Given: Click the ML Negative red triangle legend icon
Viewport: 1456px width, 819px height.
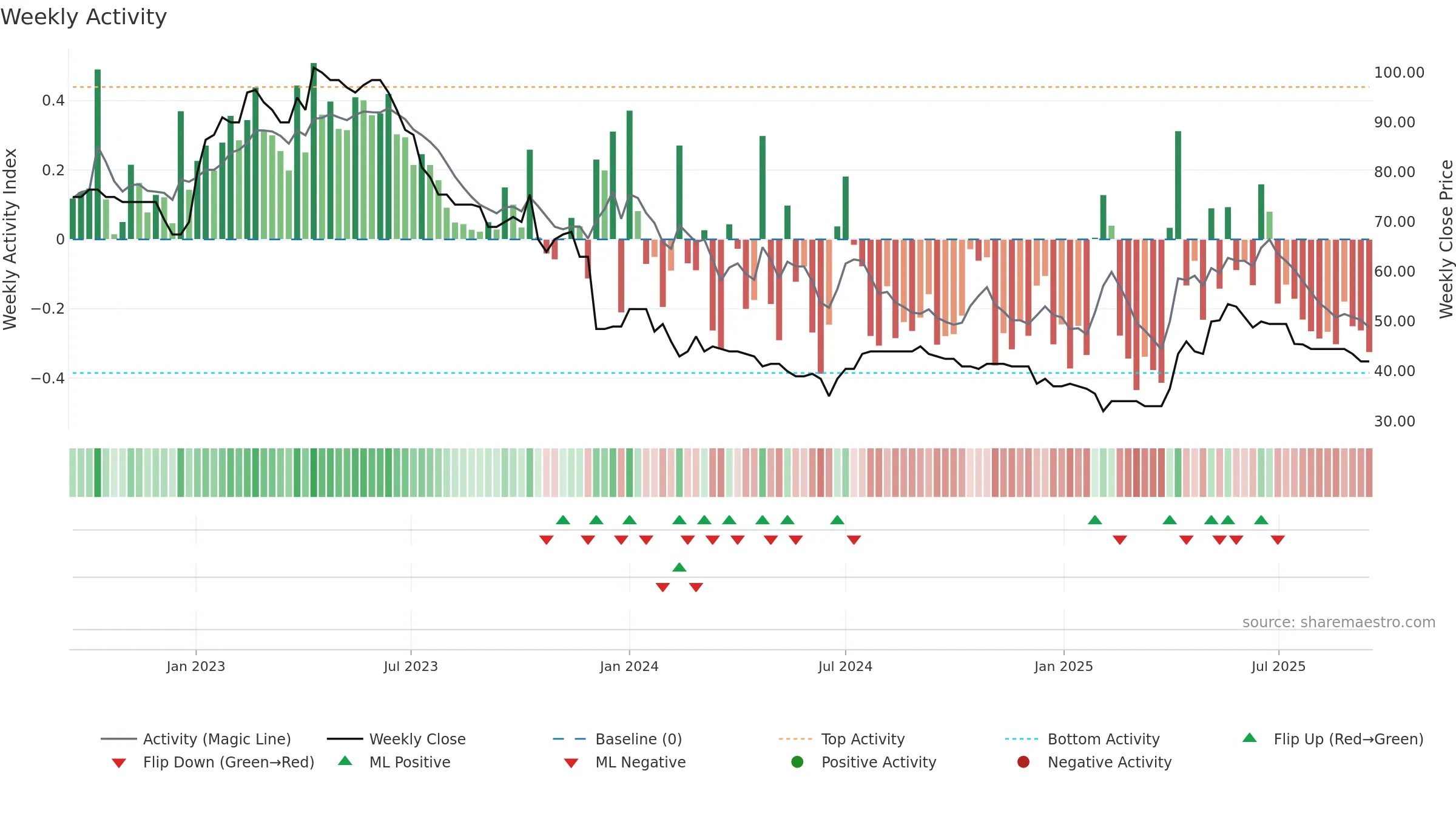Looking at the screenshot, I should pos(571,763).
